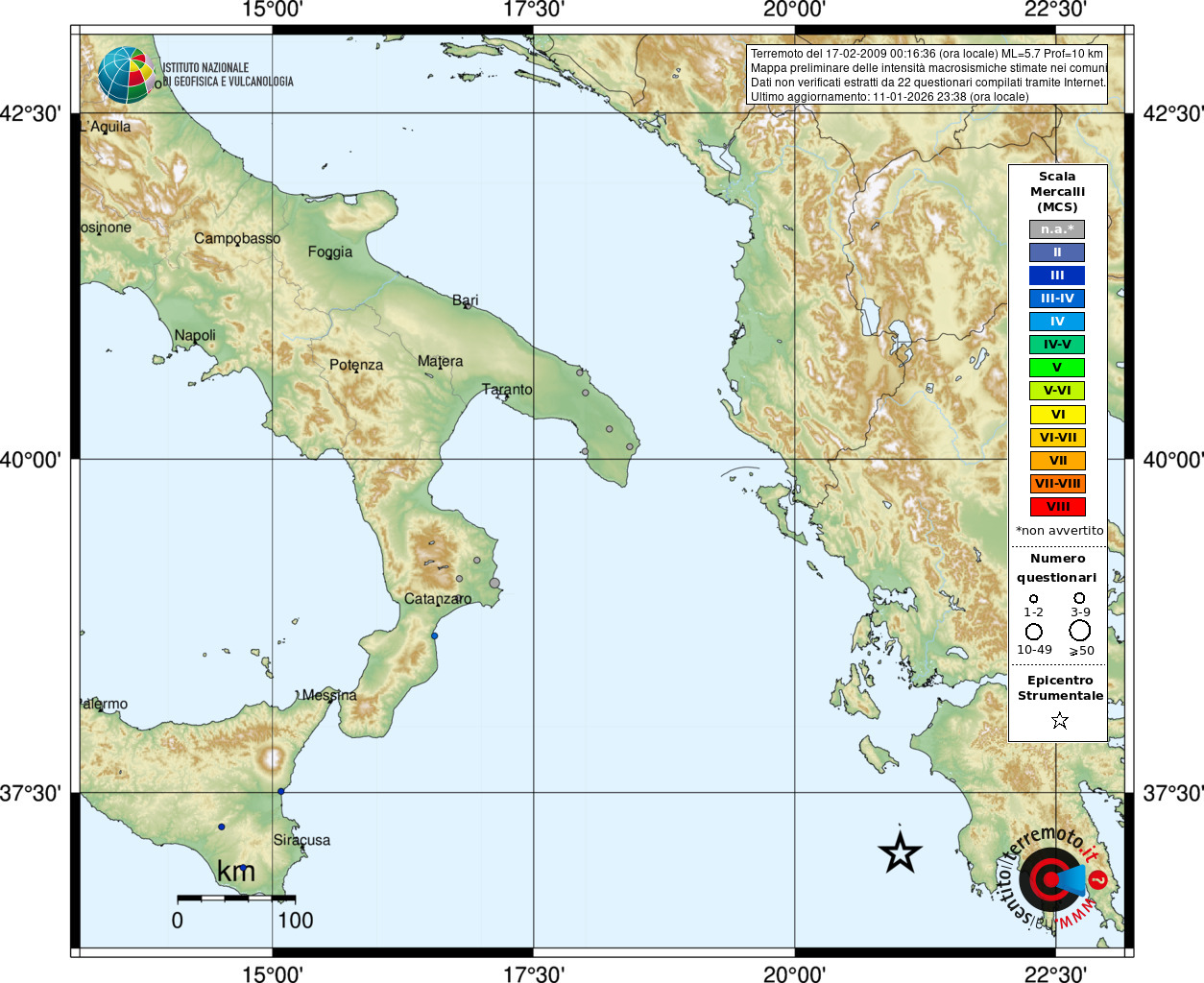Click the Napoli city label
This screenshot has height=983, width=1204.
(x=195, y=336)
